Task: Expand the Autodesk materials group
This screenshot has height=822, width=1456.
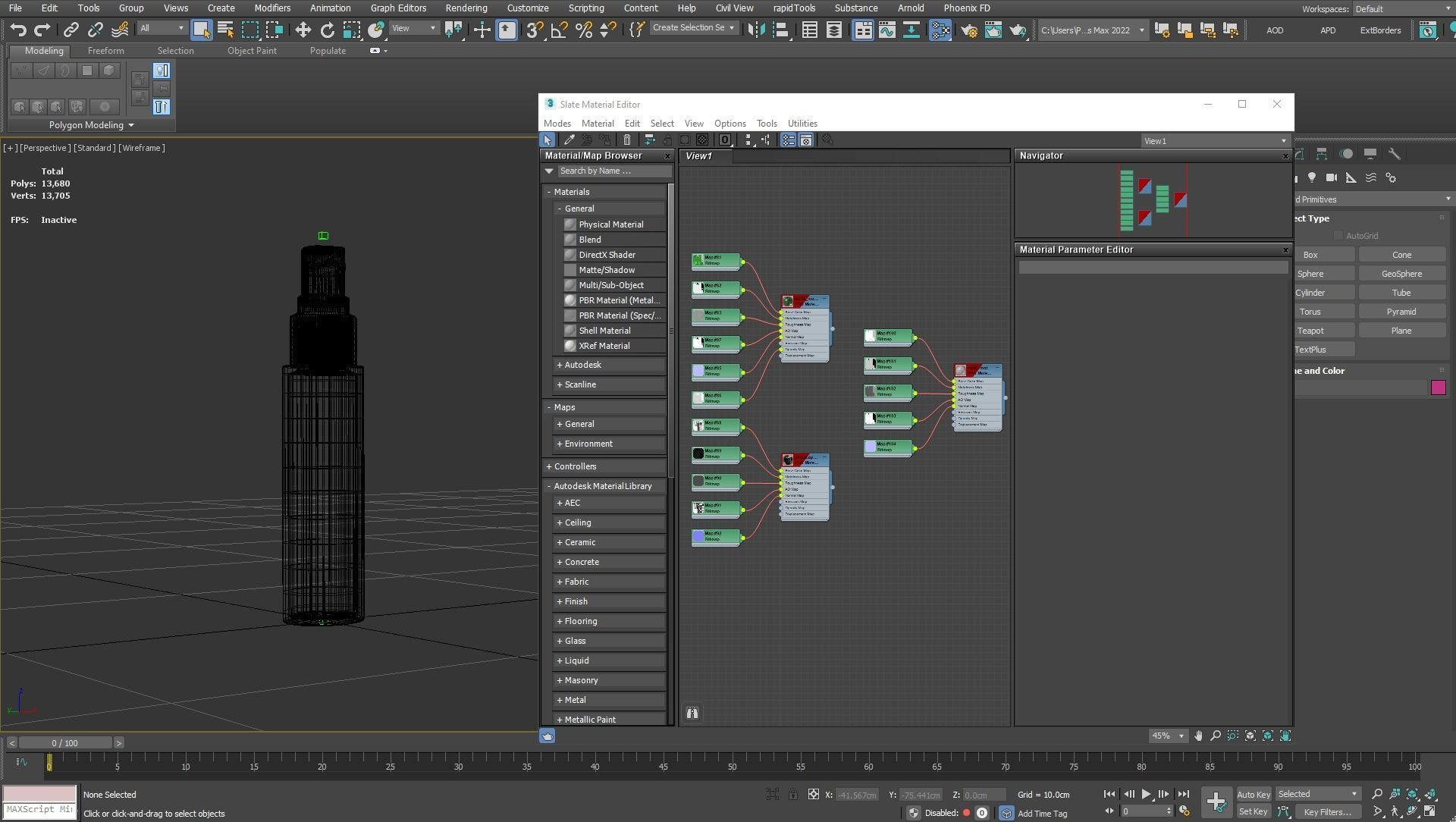Action: tap(560, 365)
